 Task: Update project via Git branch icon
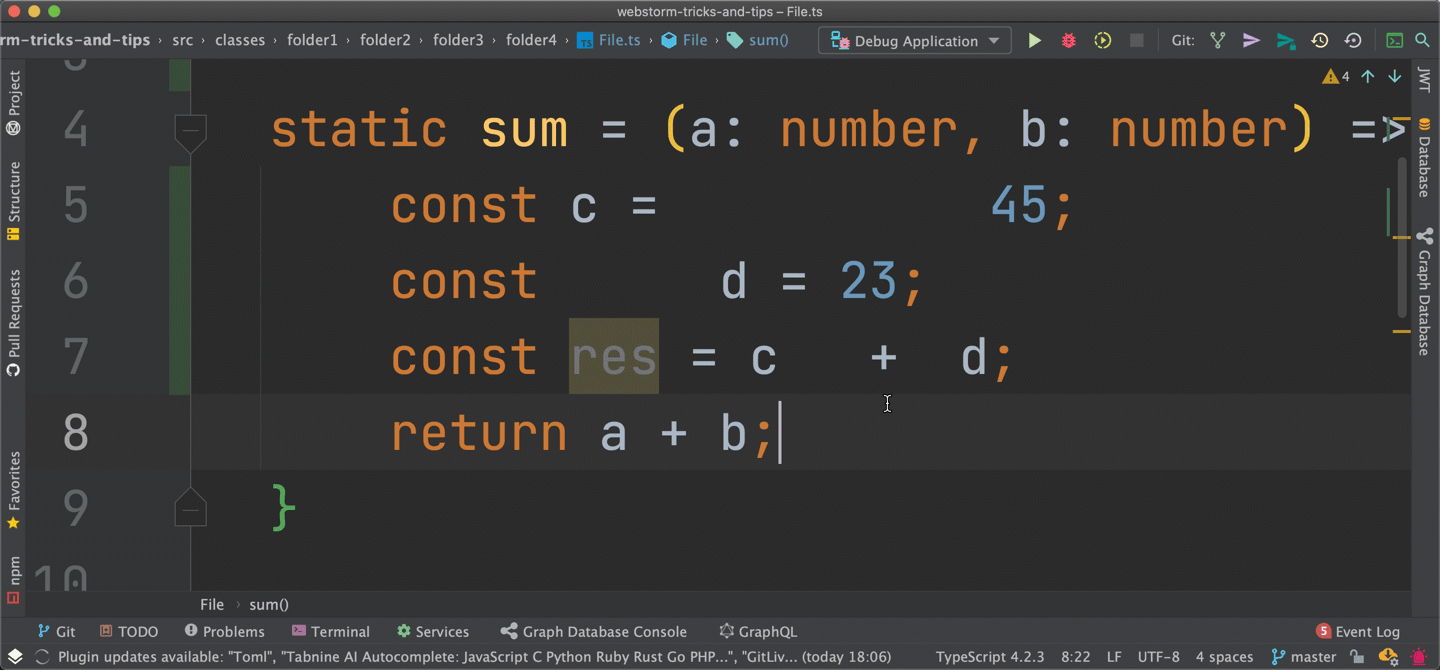click(1218, 41)
